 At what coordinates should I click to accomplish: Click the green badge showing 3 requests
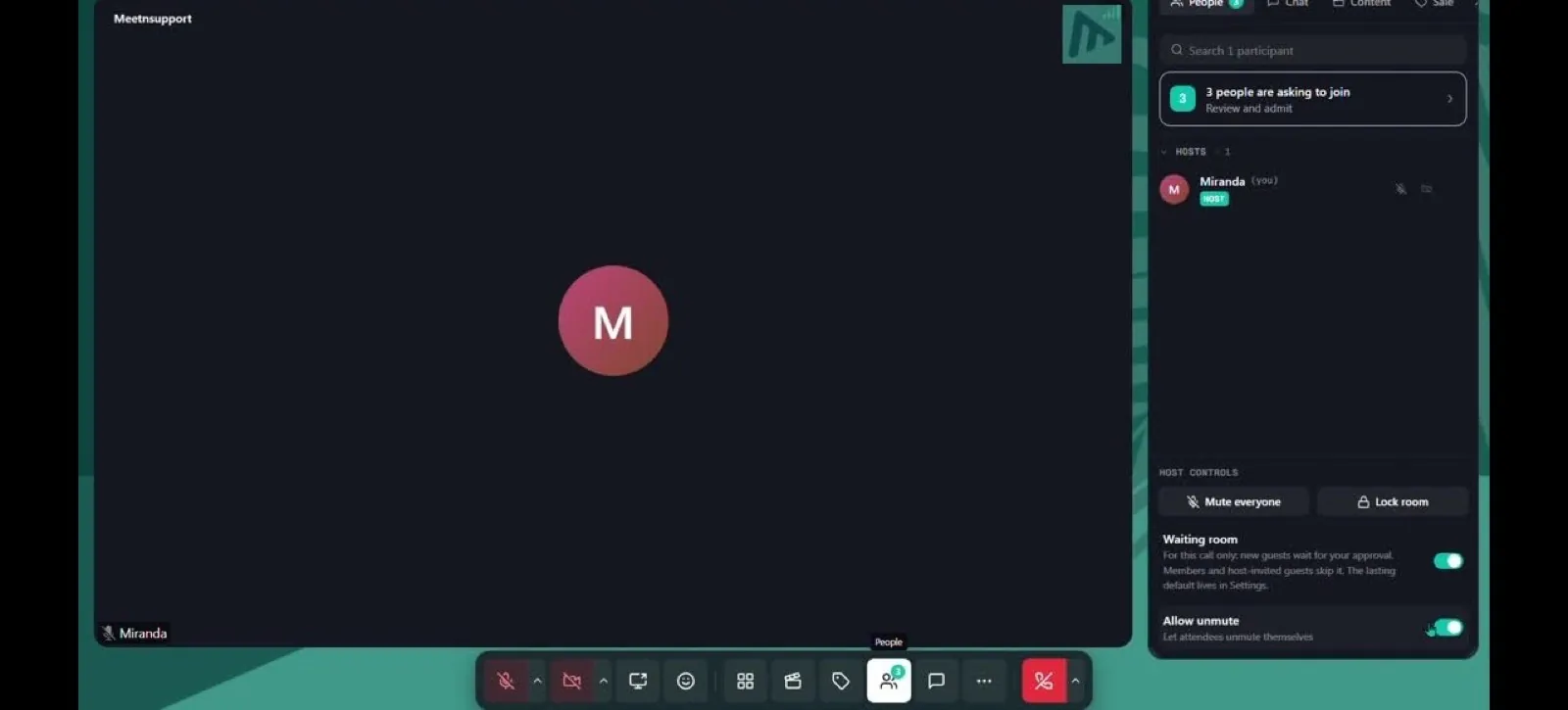click(x=1183, y=99)
